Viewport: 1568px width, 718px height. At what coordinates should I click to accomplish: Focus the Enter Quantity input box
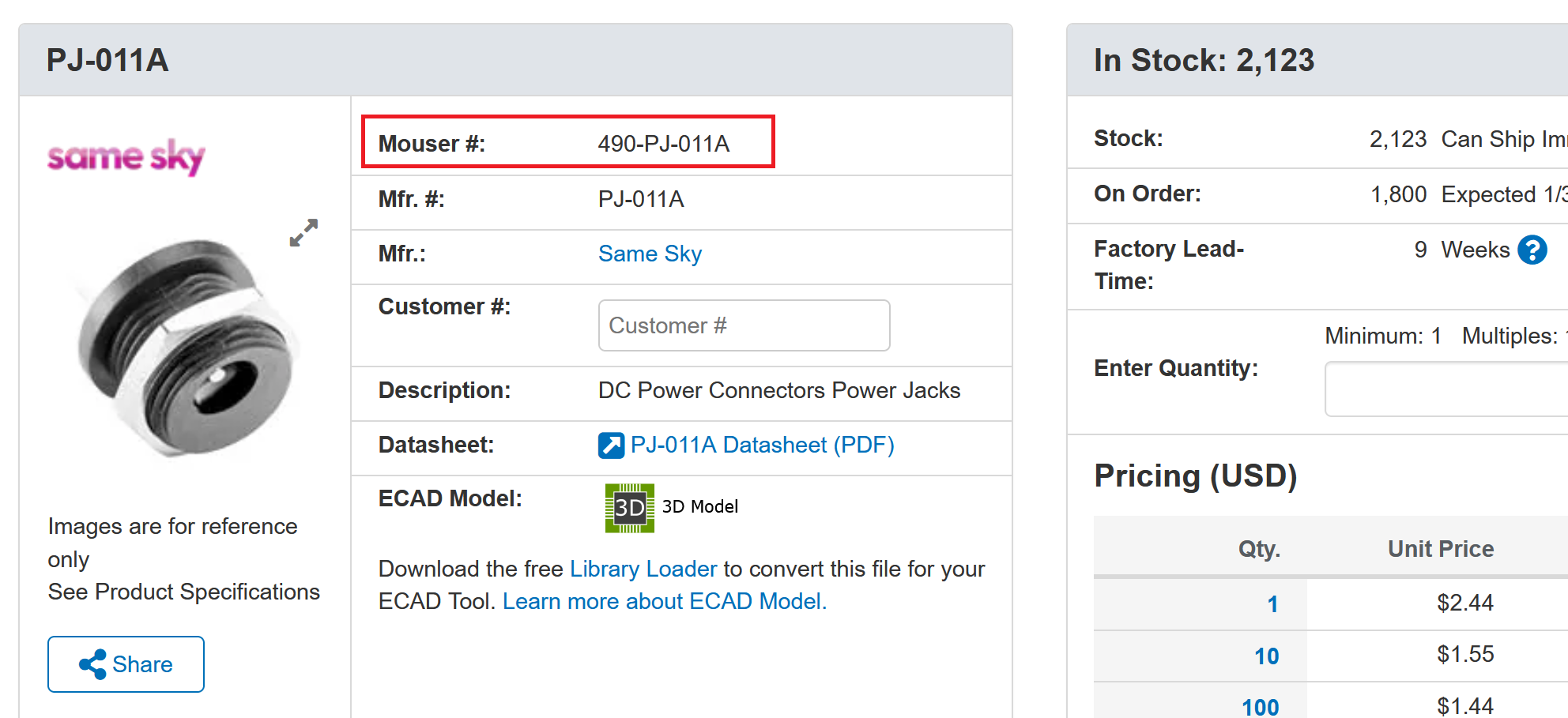pos(1446,389)
